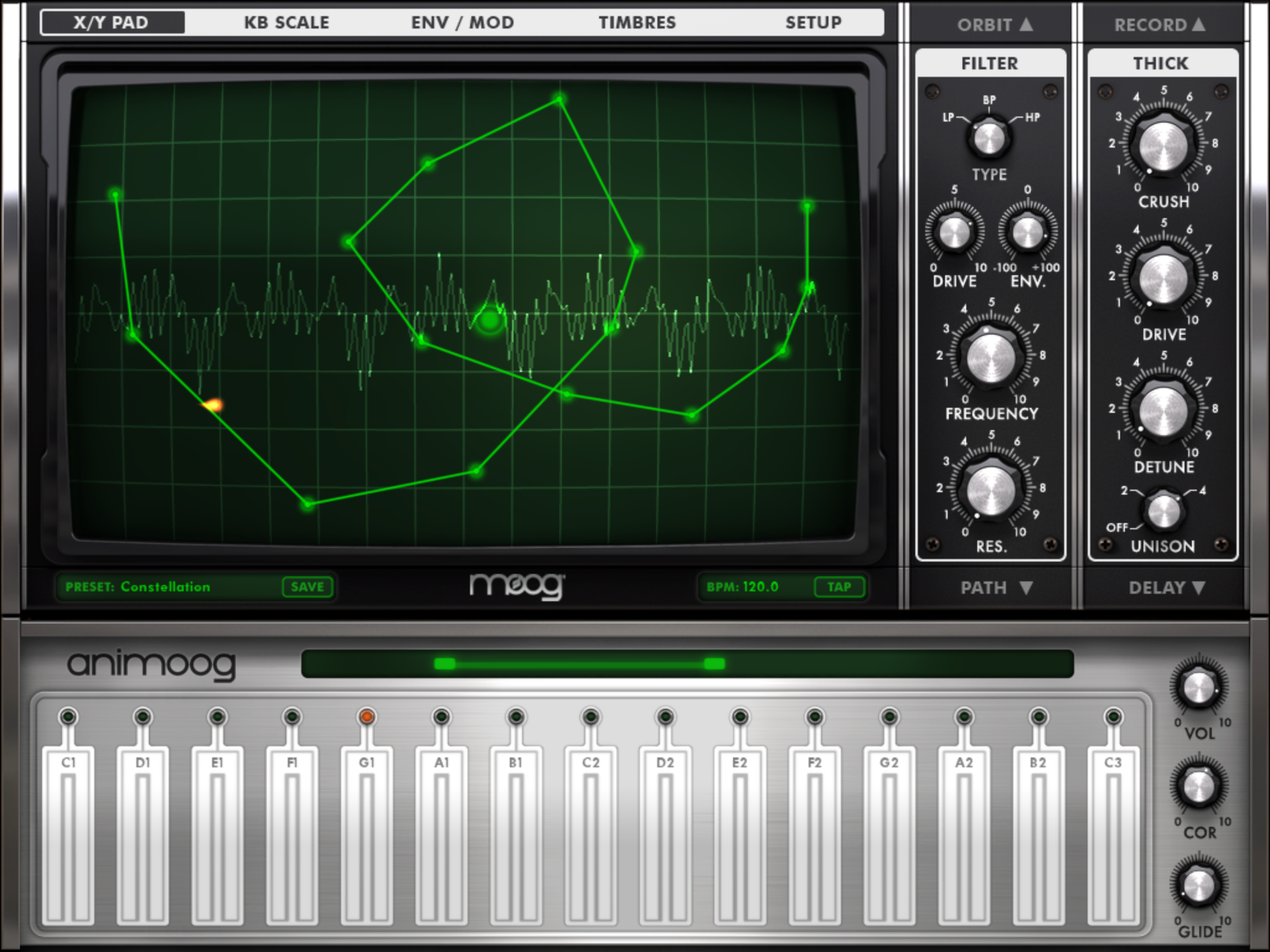Play the F2 key
Screen dimensions: 1270x952
815,835
